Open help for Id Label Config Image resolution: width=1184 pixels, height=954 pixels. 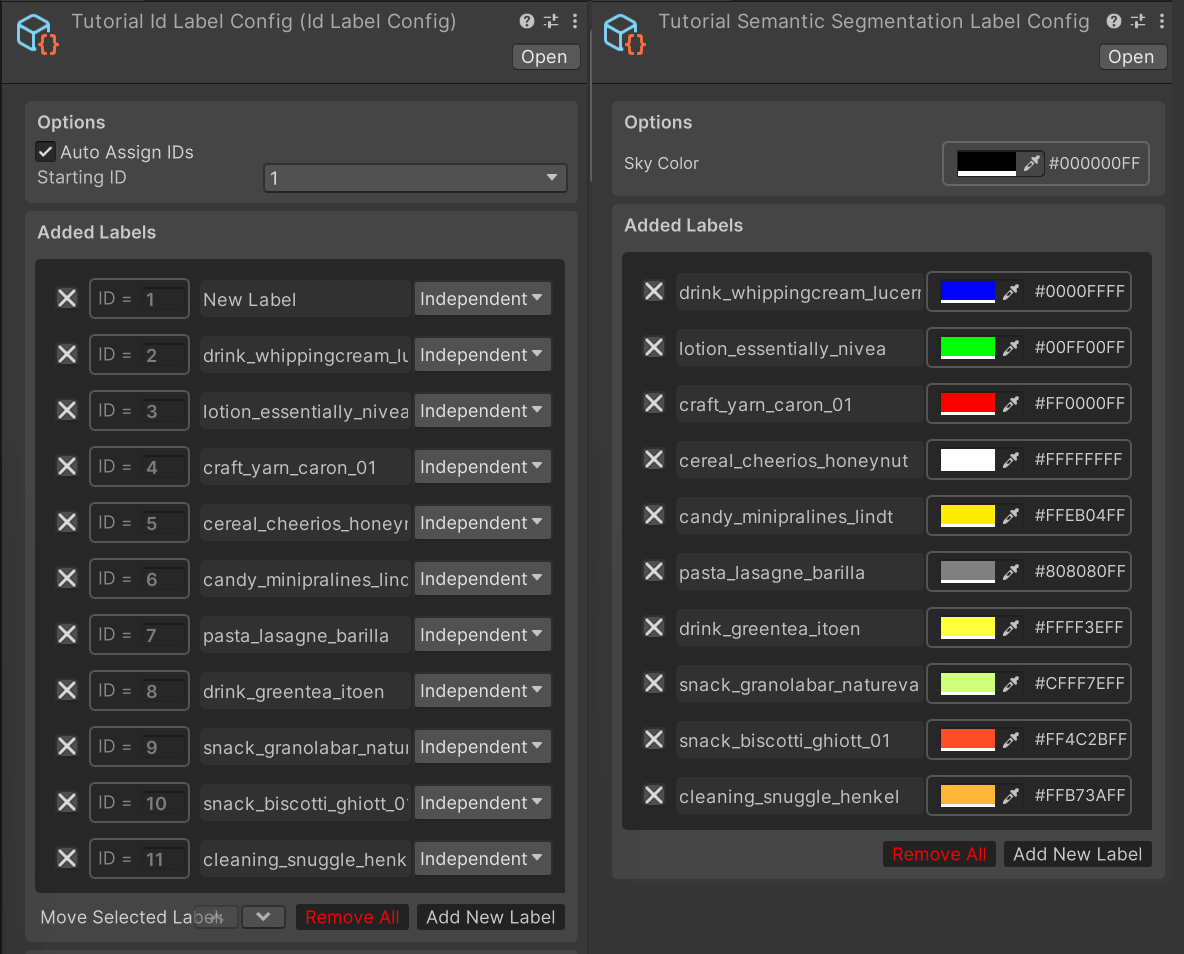(527, 21)
